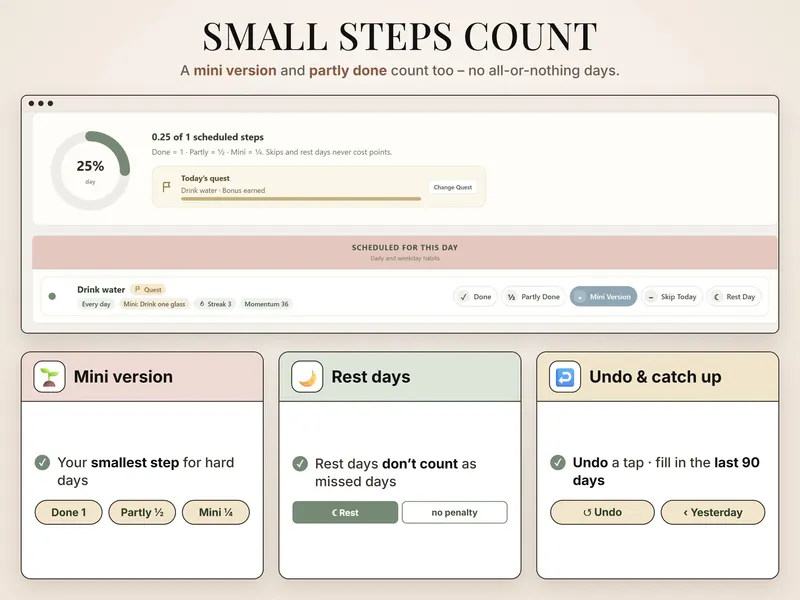This screenshot has height=600, width=800.
Task: Toggle the Mini Version option
Action: (x=604, y=296)
